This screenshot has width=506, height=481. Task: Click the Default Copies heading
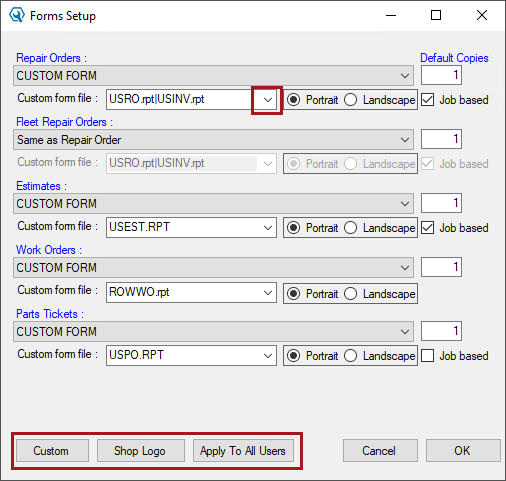click(x=454, y=58)
